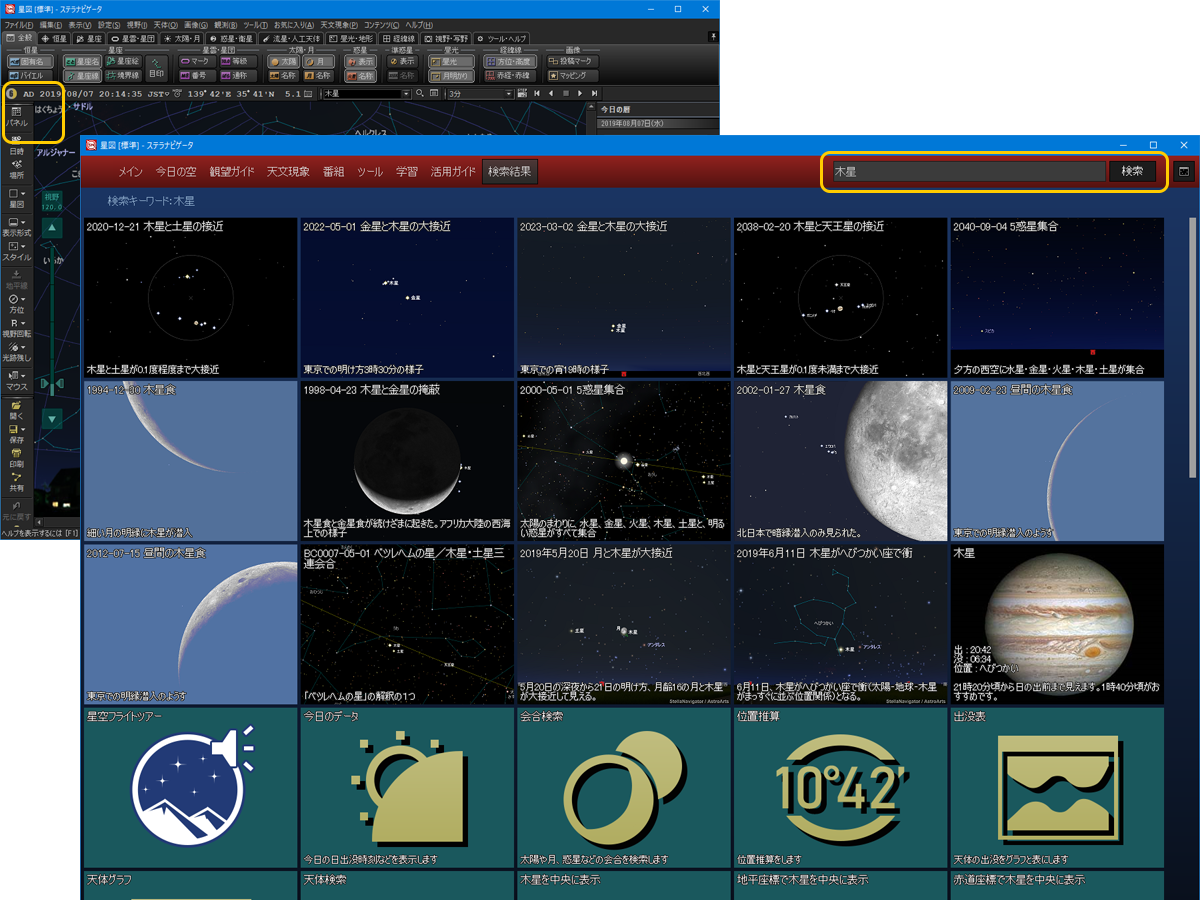Toggle 星座名 constellation names display
The height and width of the screenshot is (900, 1200).
(x=84, y=61)
